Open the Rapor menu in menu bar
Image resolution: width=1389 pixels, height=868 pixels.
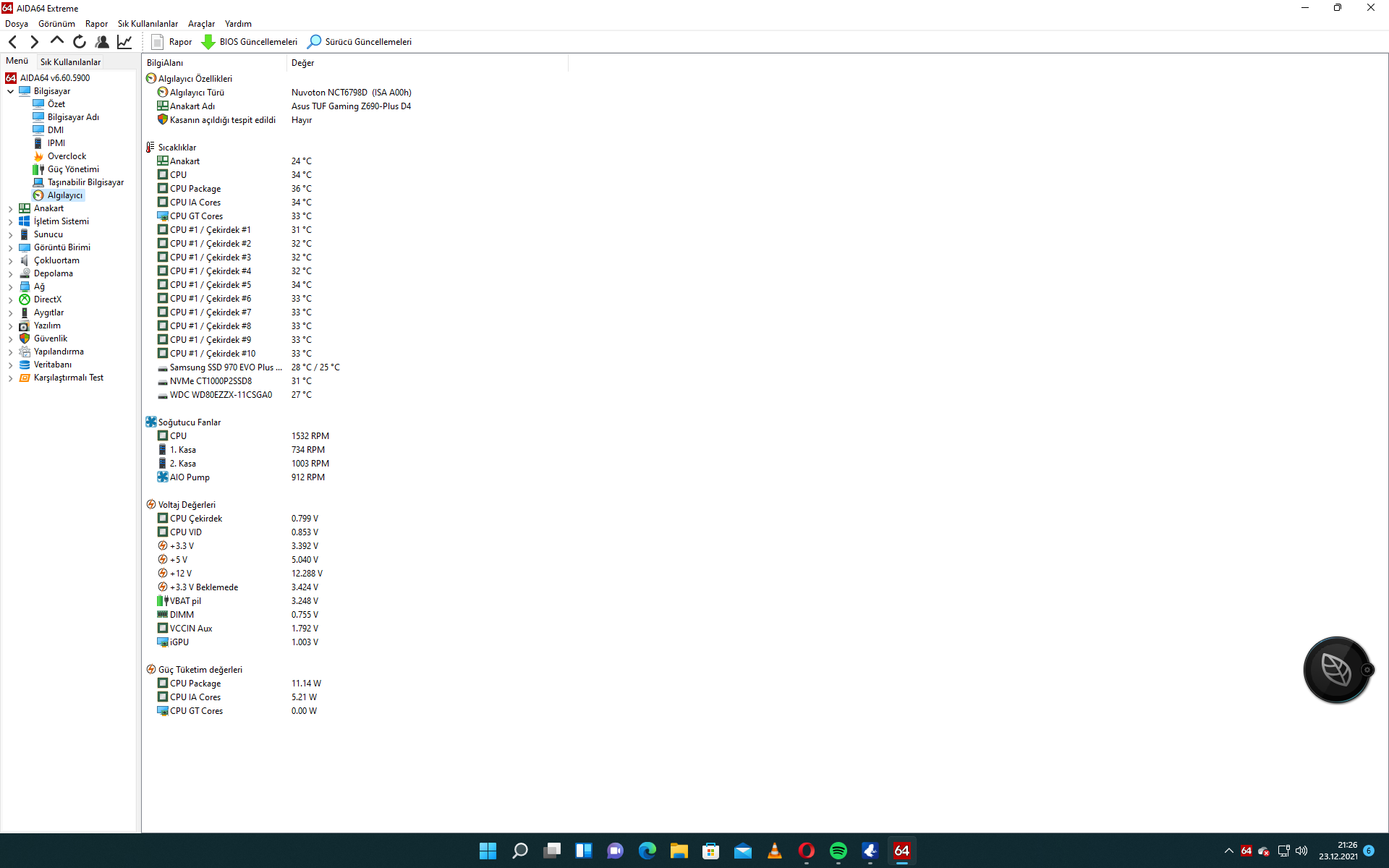(96, 24)
